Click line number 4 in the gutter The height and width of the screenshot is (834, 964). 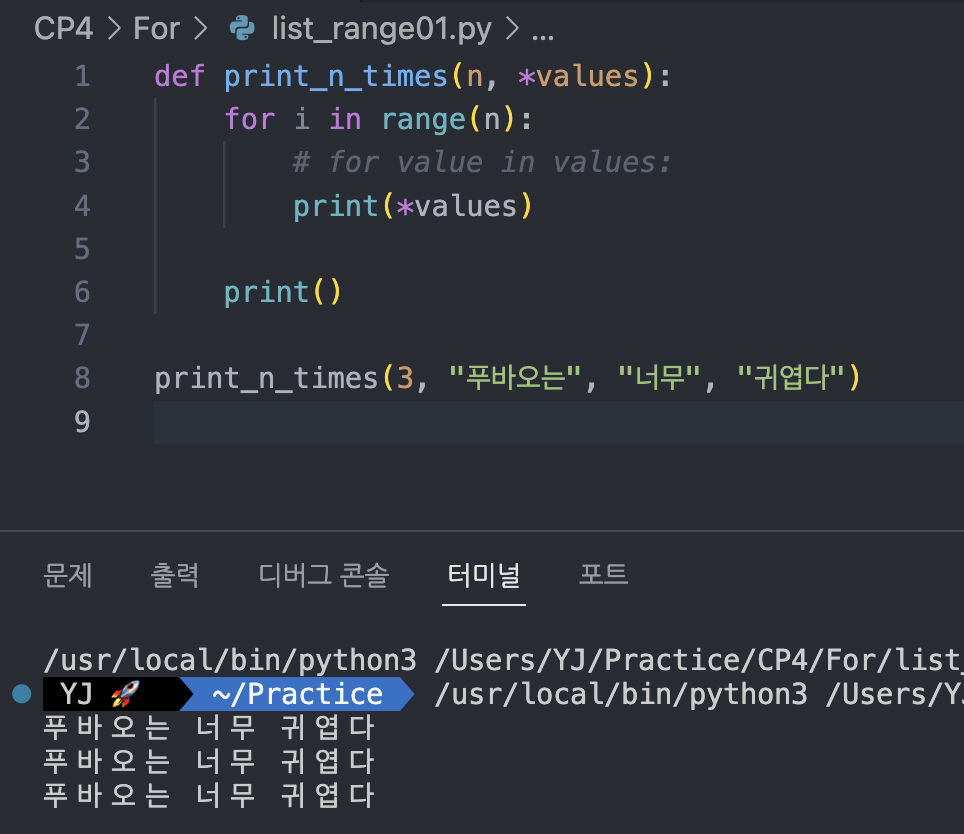tap(82, 206)
